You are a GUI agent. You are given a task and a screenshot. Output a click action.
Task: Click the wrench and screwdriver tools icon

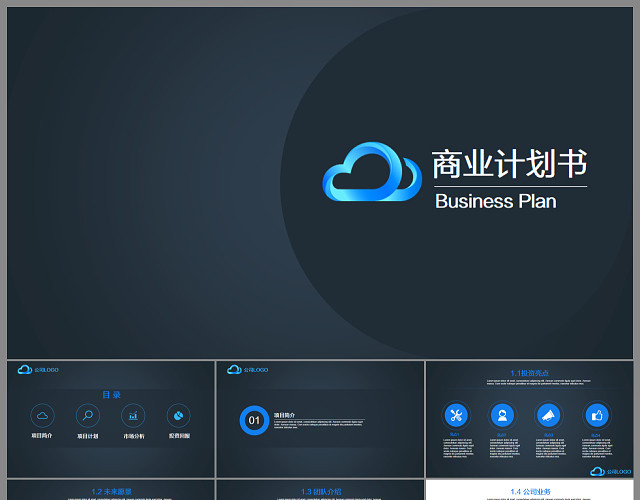click(456, 415)
